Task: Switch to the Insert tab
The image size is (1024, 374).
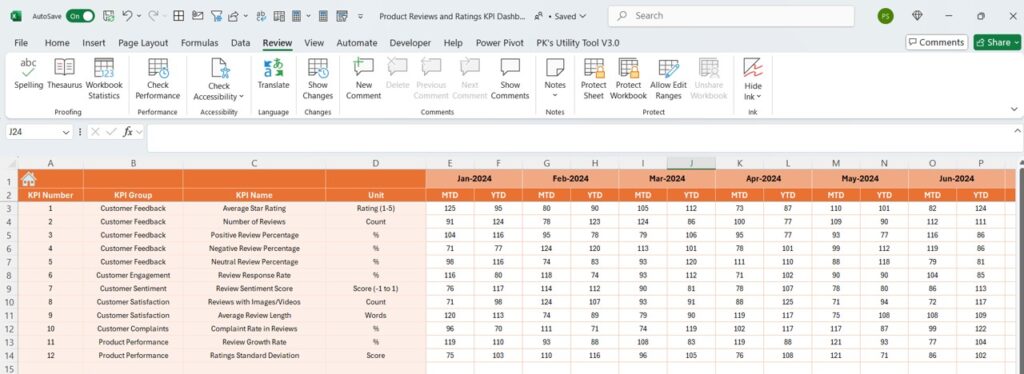Action: tap(94, 42)
